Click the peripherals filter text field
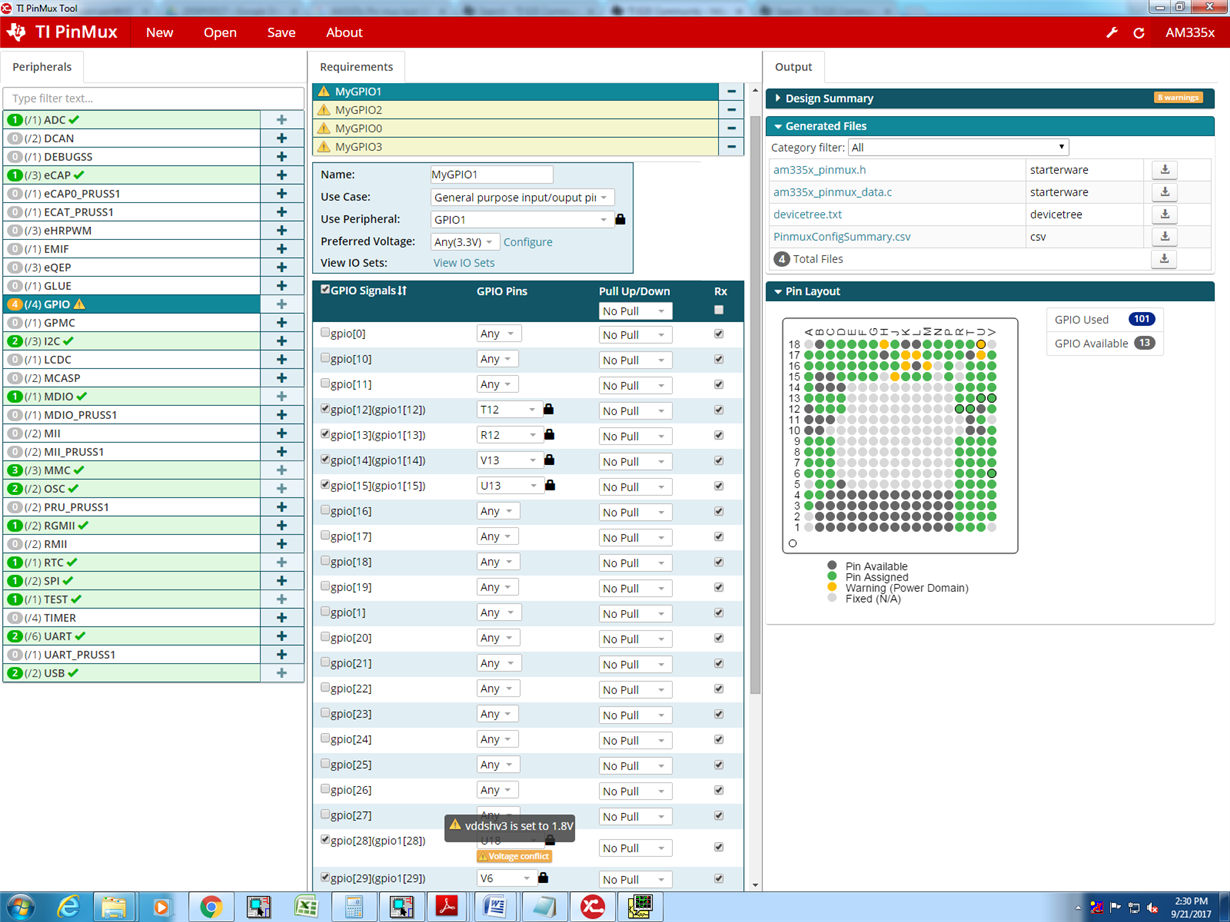The width and height of the screenshot is (1230, 922). tap(153, 98)
